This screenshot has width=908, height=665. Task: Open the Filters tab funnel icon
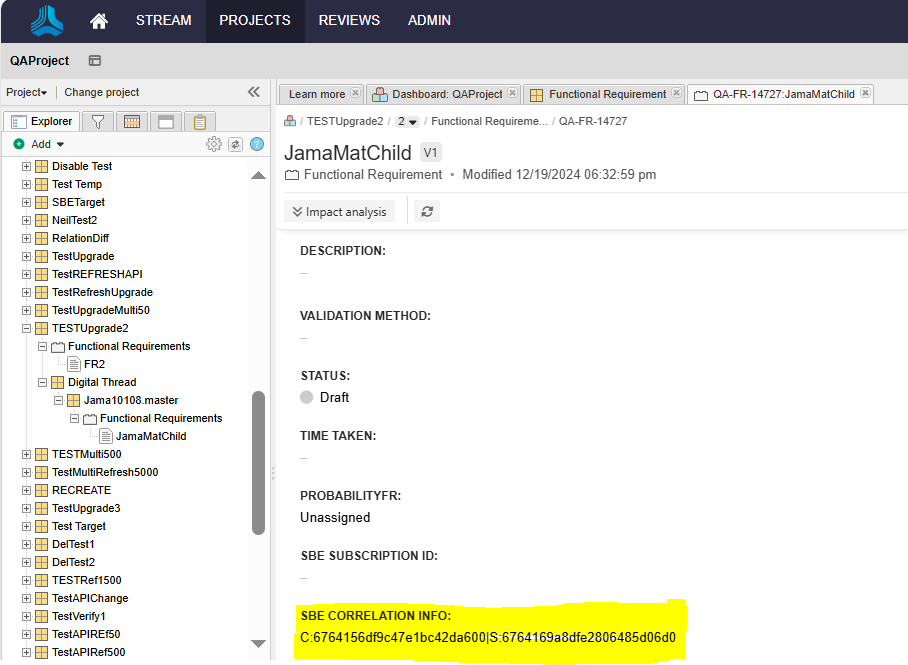click(x=97, y=122)
